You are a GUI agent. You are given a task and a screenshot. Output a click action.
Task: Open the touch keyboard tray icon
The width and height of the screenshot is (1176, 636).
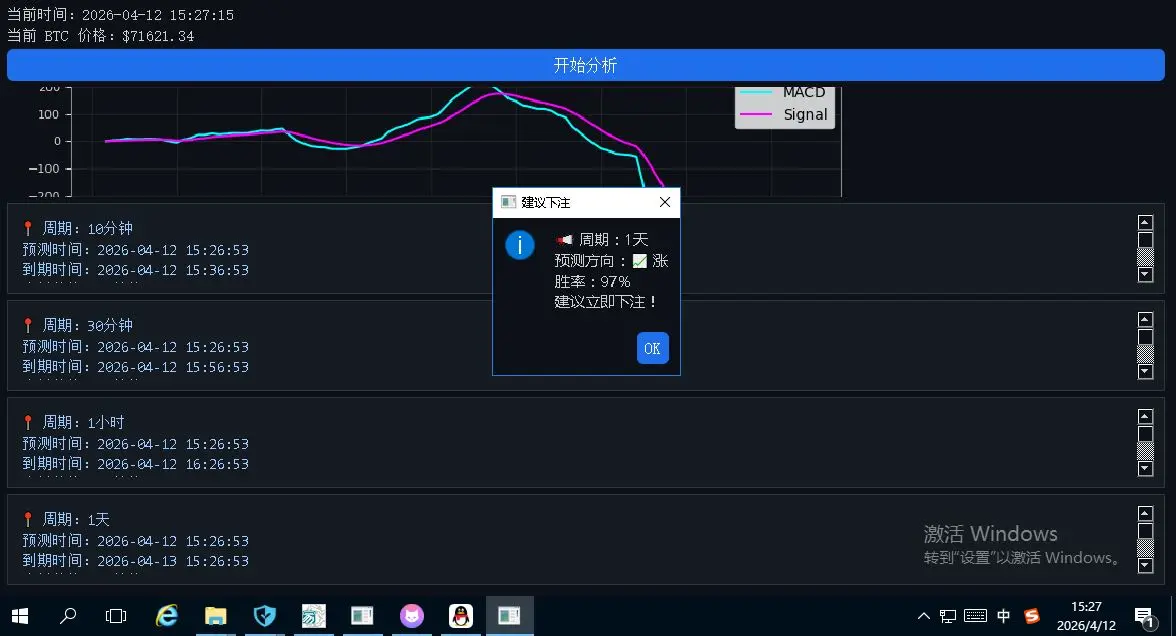(975, 616)
